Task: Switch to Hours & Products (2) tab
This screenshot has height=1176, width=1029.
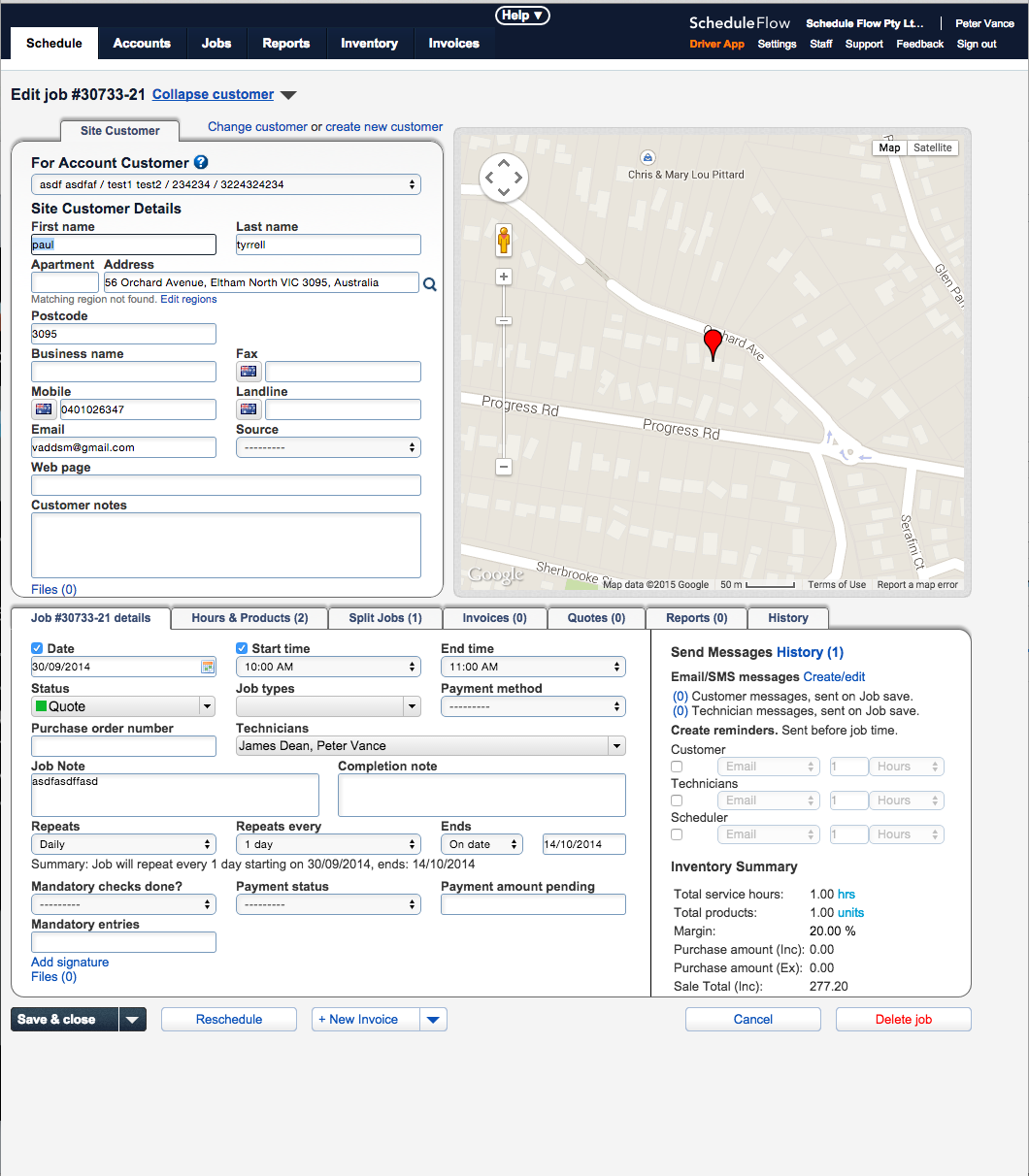Action: [x=249, y=618]
